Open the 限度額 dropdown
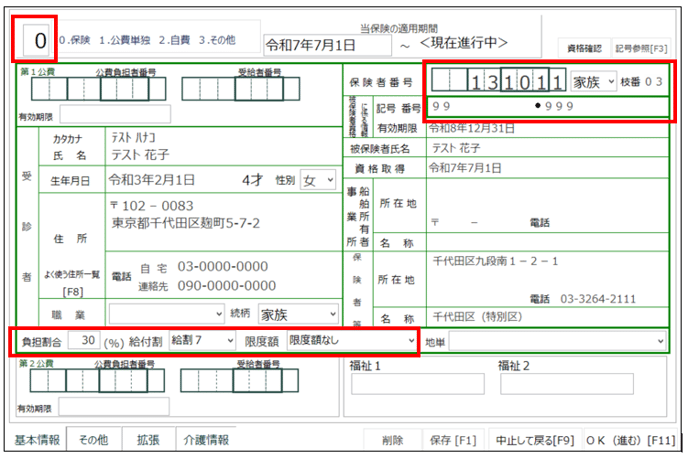Image resolution: width=688 pixels, height=458 pixels. [351, 341]
